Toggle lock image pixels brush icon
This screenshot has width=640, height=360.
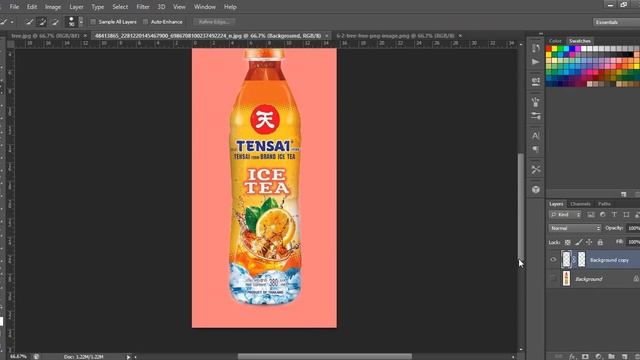tap(578, 242)
